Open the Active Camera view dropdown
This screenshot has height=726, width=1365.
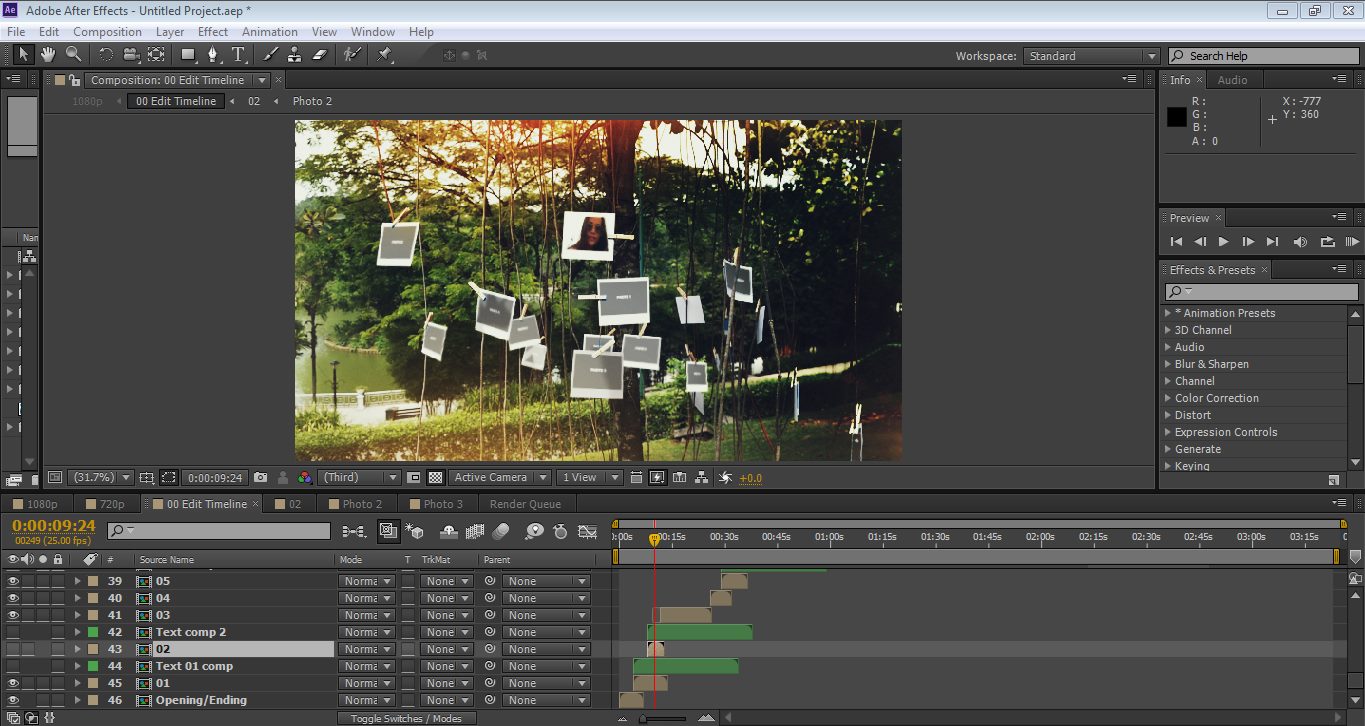[x=500, y=478]
